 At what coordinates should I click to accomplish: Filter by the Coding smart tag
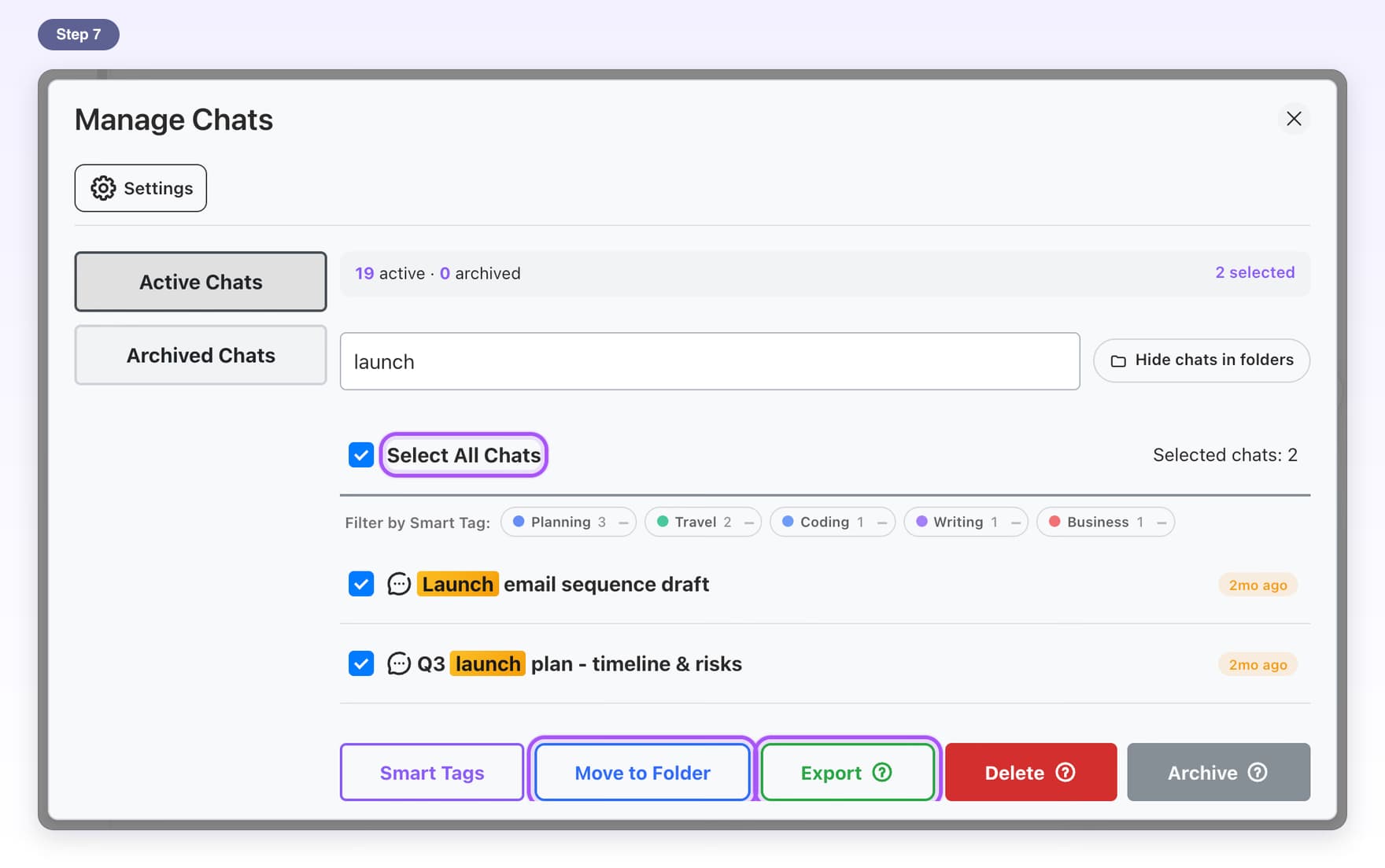point(833,522)
